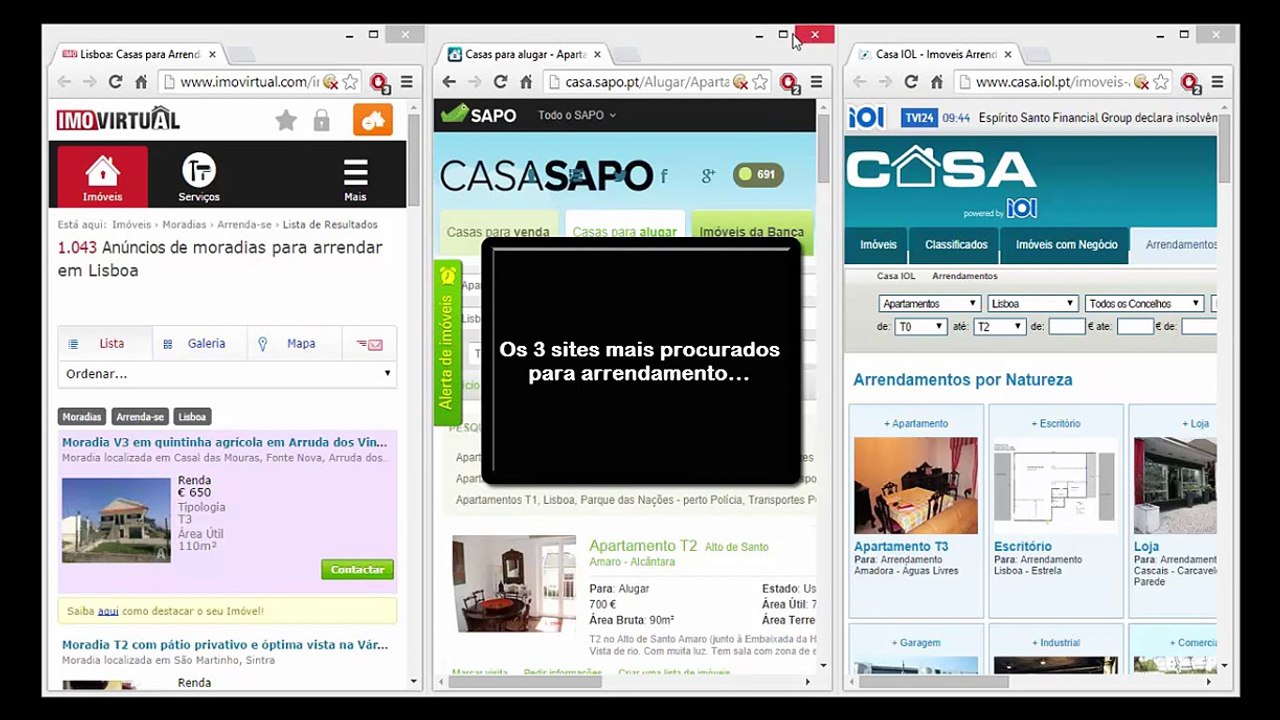Open the Casas para venda tab
This screenshot has height=720, width=1280.
pos(498,232)
